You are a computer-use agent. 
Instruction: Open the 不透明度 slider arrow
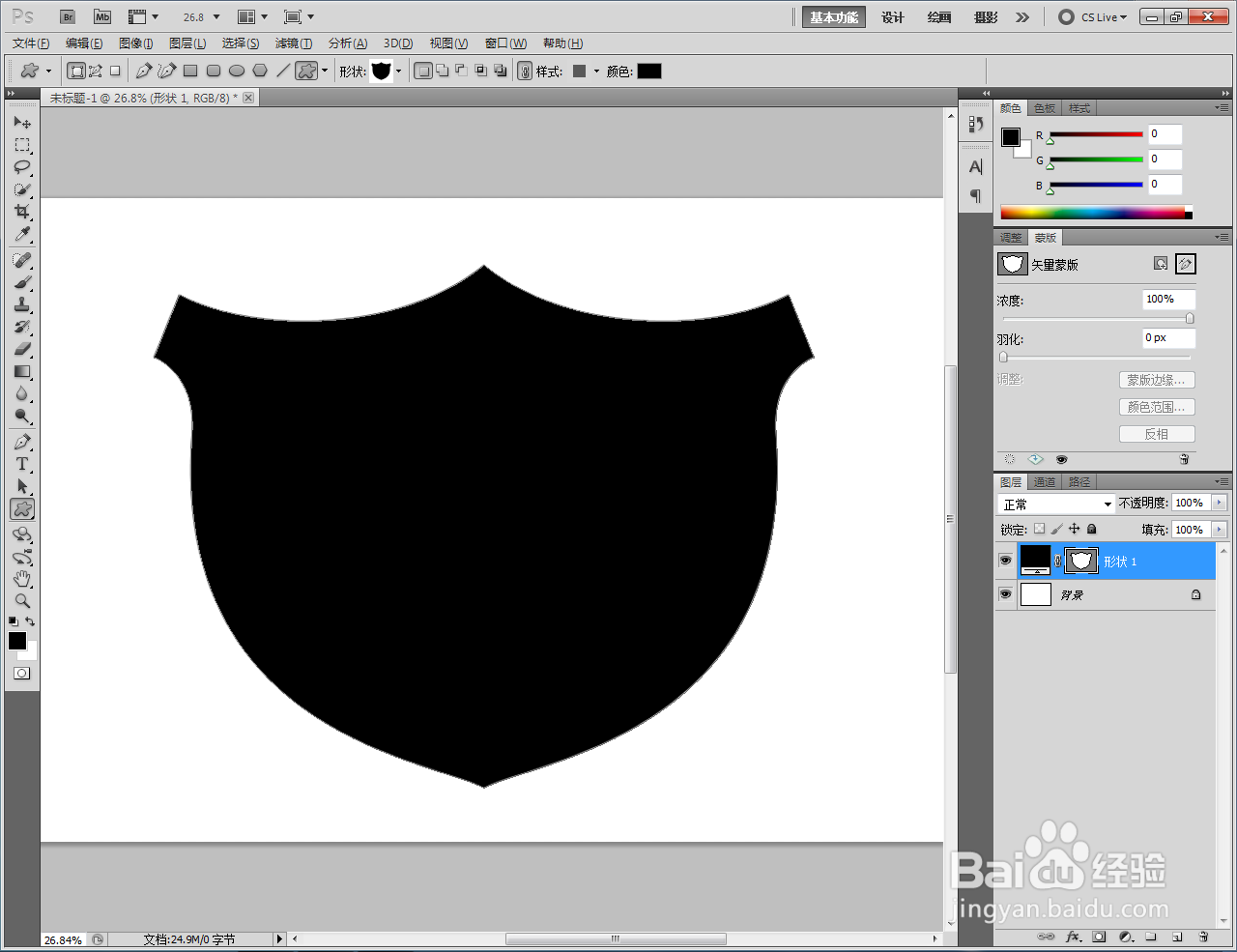1219,503
